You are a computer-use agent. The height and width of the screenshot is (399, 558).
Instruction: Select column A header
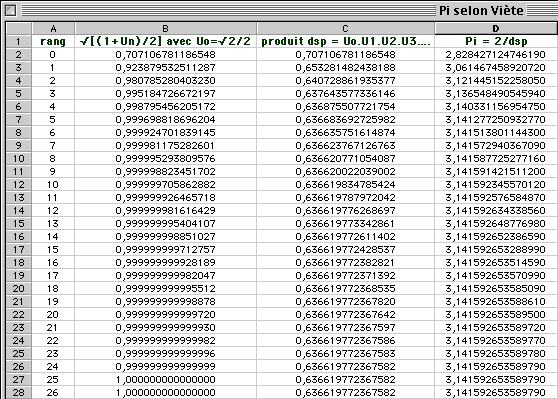(53, 28)
